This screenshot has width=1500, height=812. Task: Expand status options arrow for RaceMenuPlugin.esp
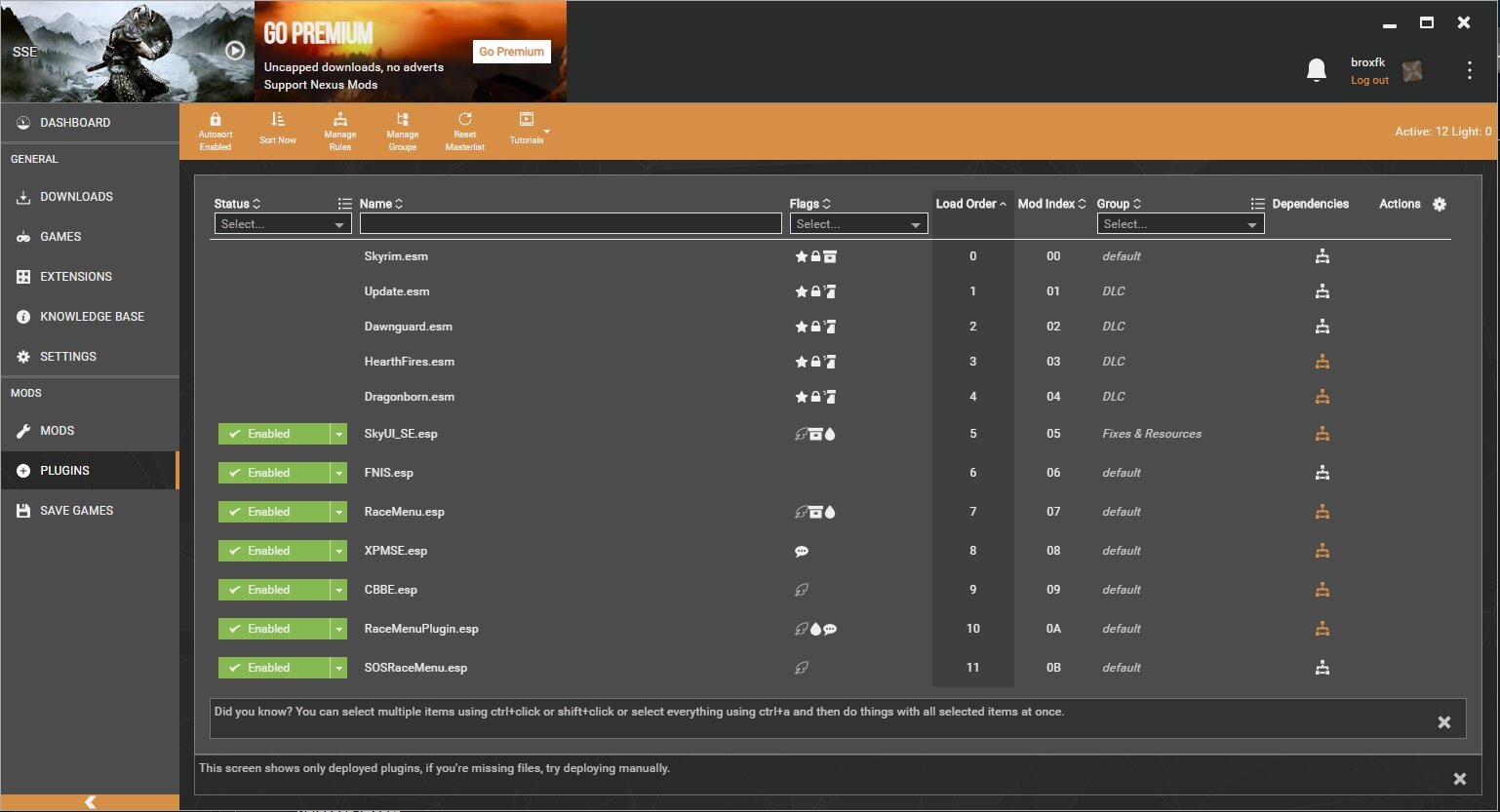click(338, 629)
